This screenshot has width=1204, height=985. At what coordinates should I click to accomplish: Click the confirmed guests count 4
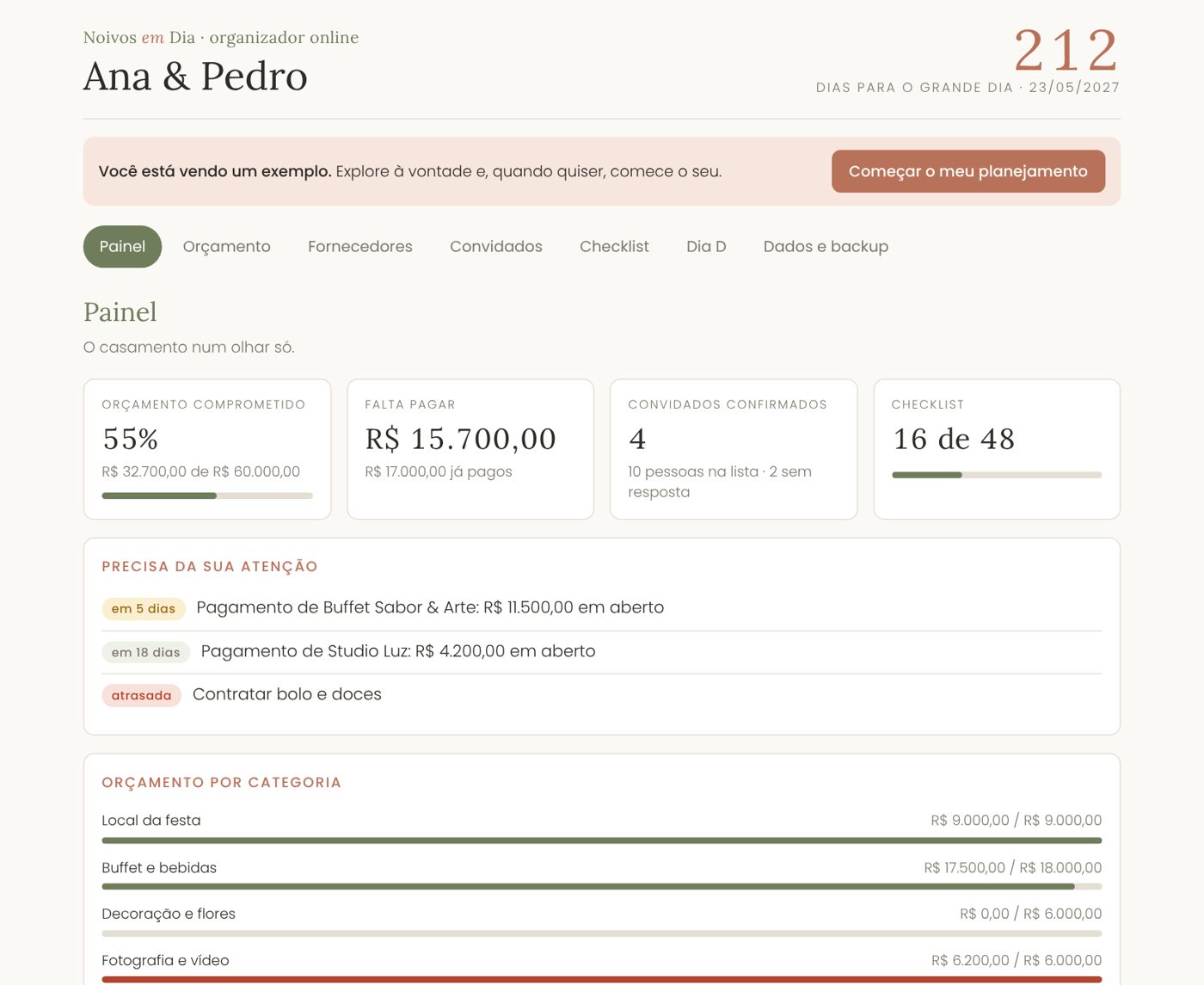[x=637, y=439]
